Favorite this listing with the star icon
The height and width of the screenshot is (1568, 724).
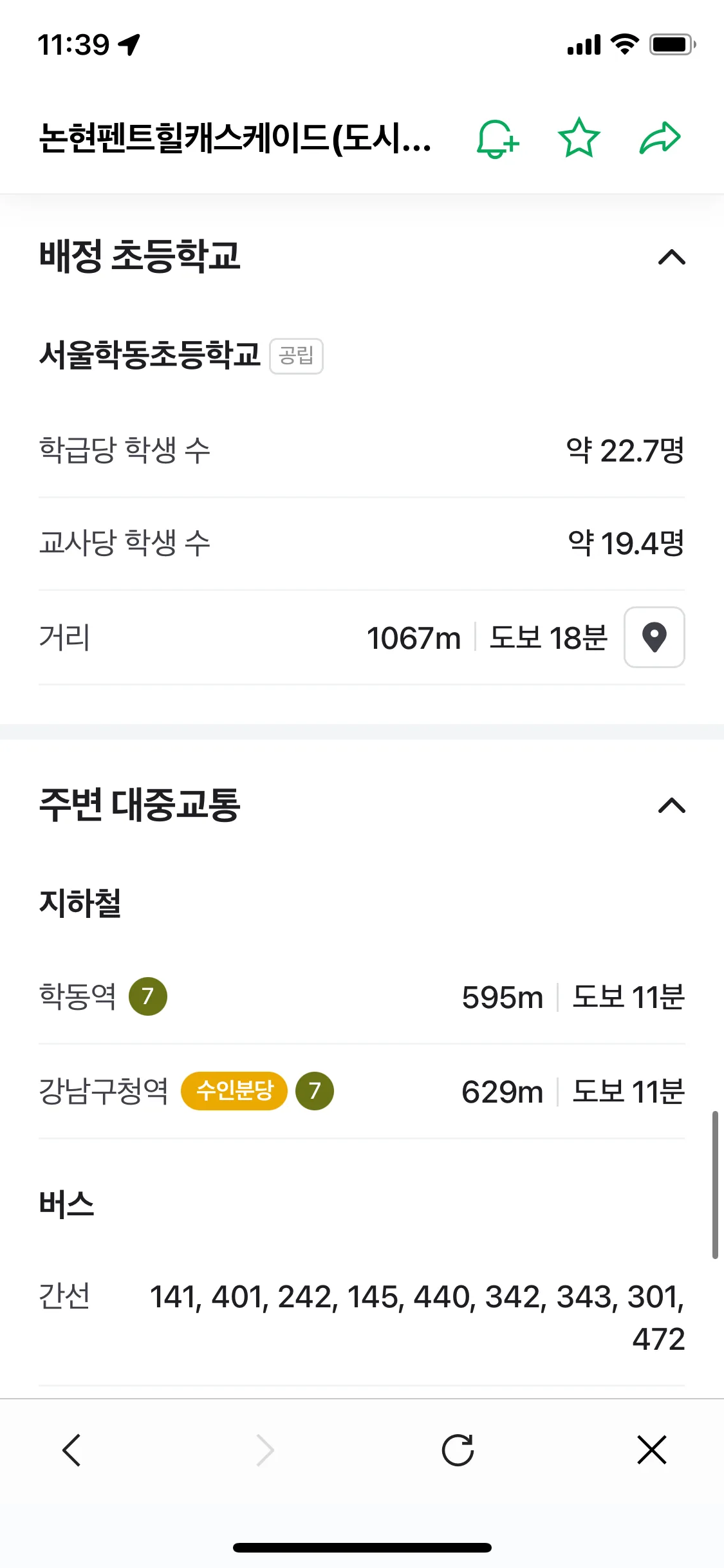[579, 138]
